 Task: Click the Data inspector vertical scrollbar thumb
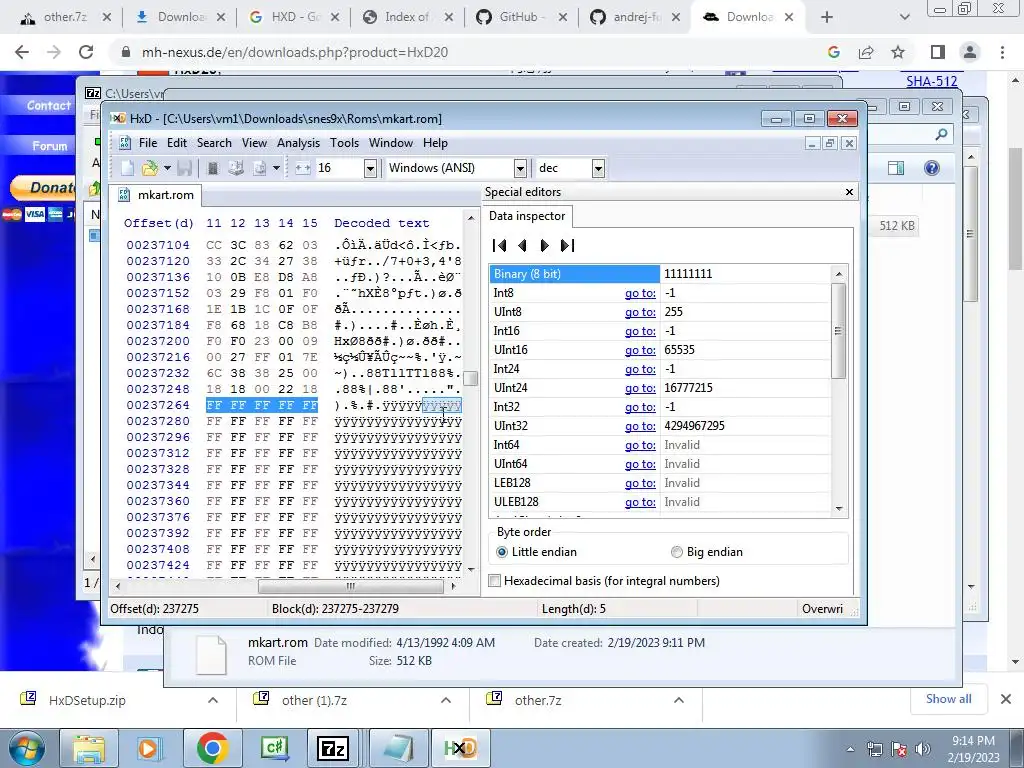[839, 330]
